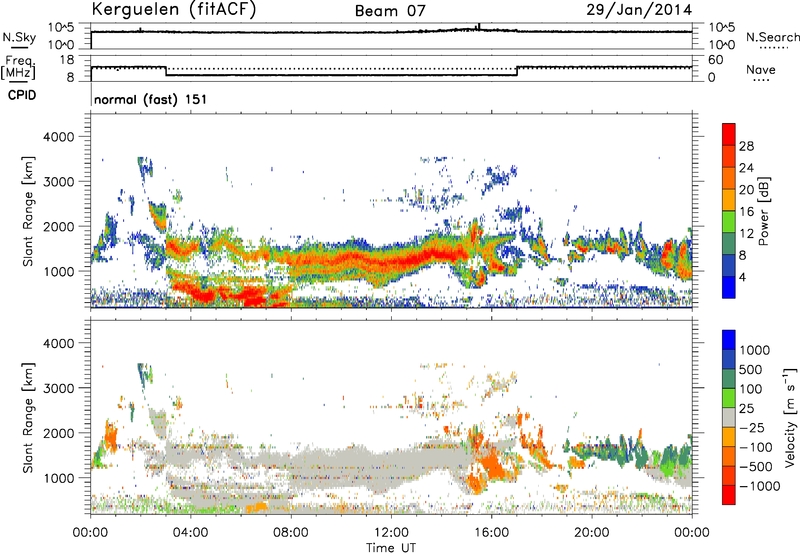Click the '16:00' time tick label
The image size is (800, 554).
point(491,533)
